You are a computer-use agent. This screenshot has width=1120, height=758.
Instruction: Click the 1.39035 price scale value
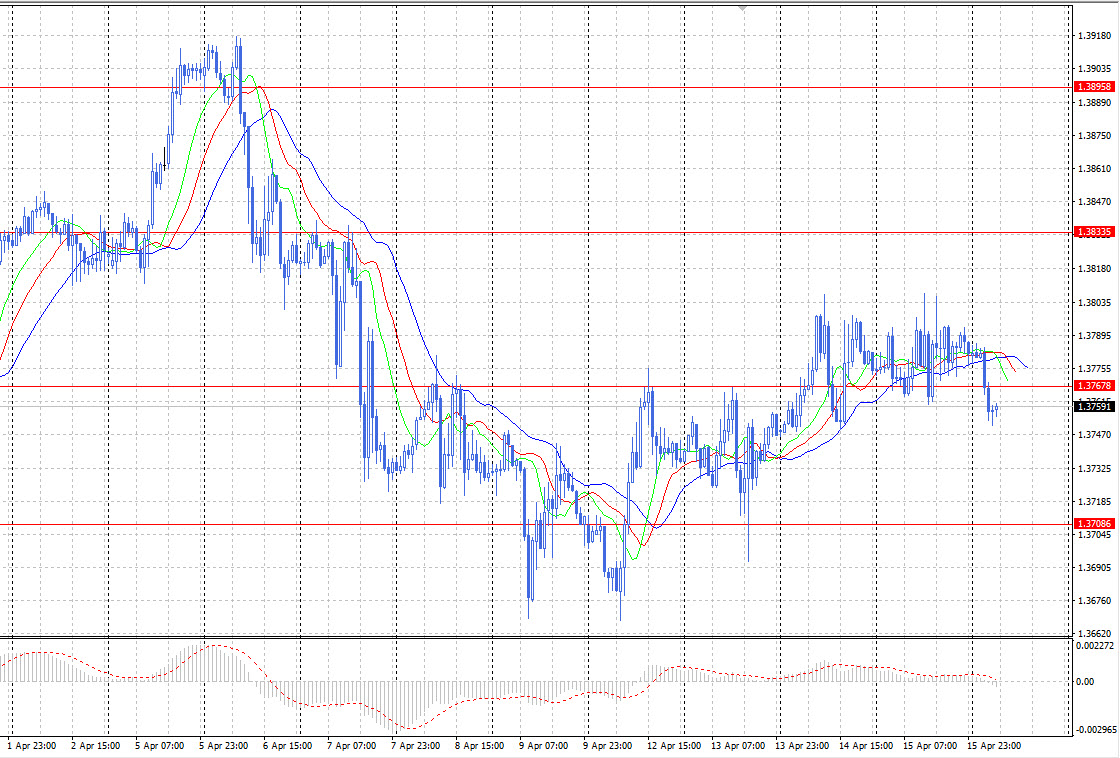click(x=1094, y=69)
